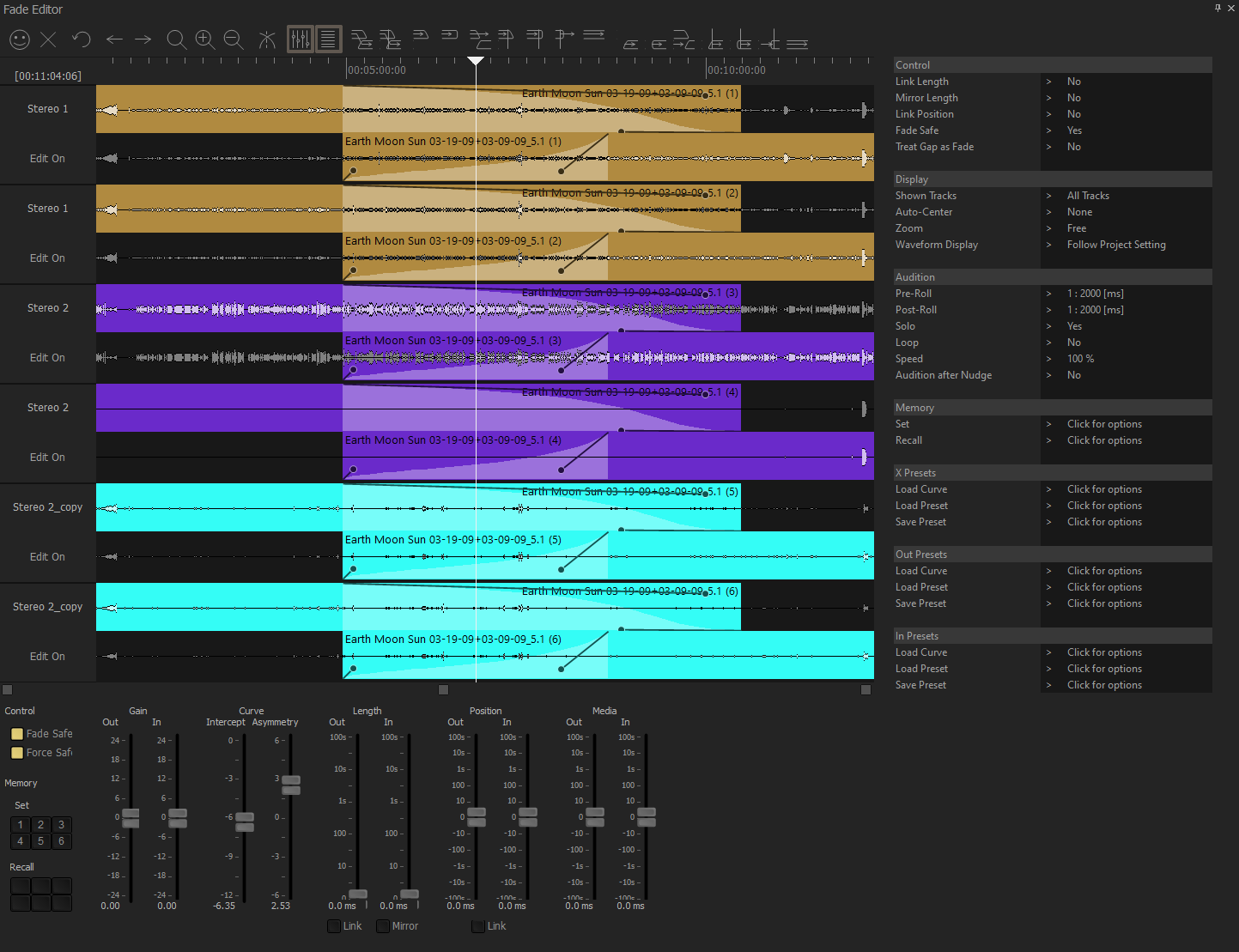Viewport: 1239px width, 952px height.
Task: Select the Zoom Out magnifier icon
Action: point(233,39)
